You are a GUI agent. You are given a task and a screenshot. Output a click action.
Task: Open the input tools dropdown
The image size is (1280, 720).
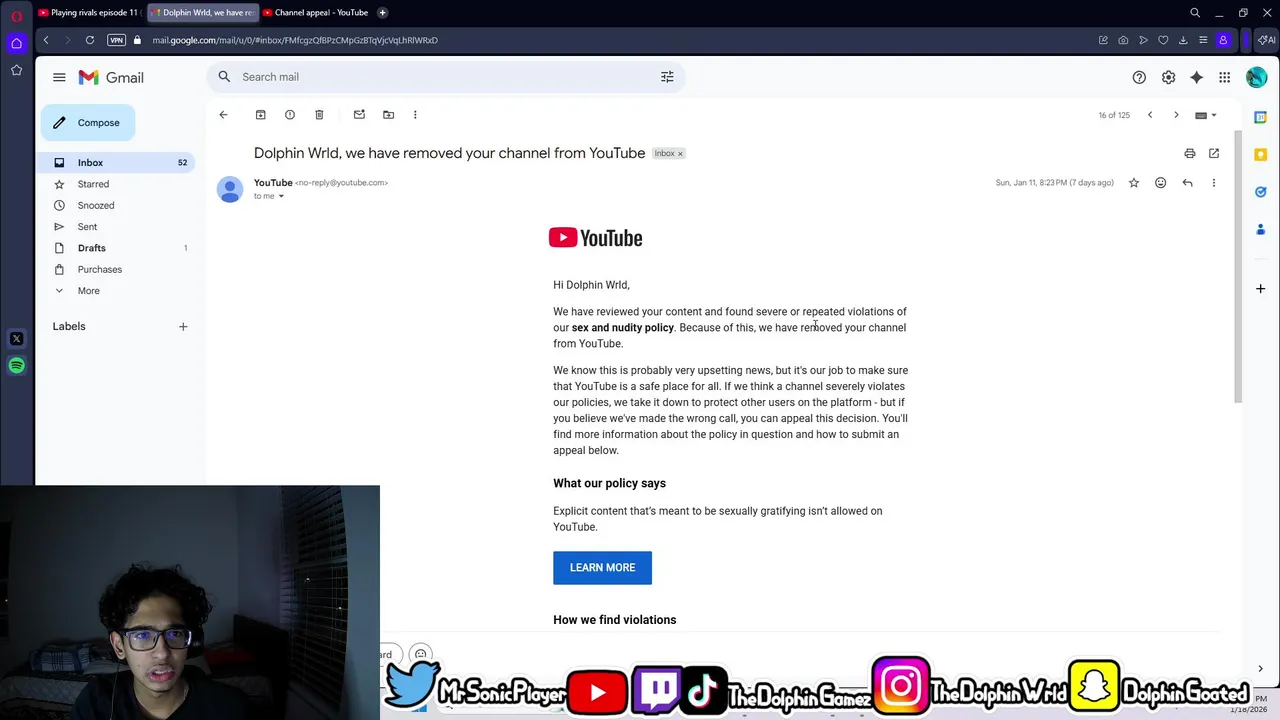click(1206, 115)
